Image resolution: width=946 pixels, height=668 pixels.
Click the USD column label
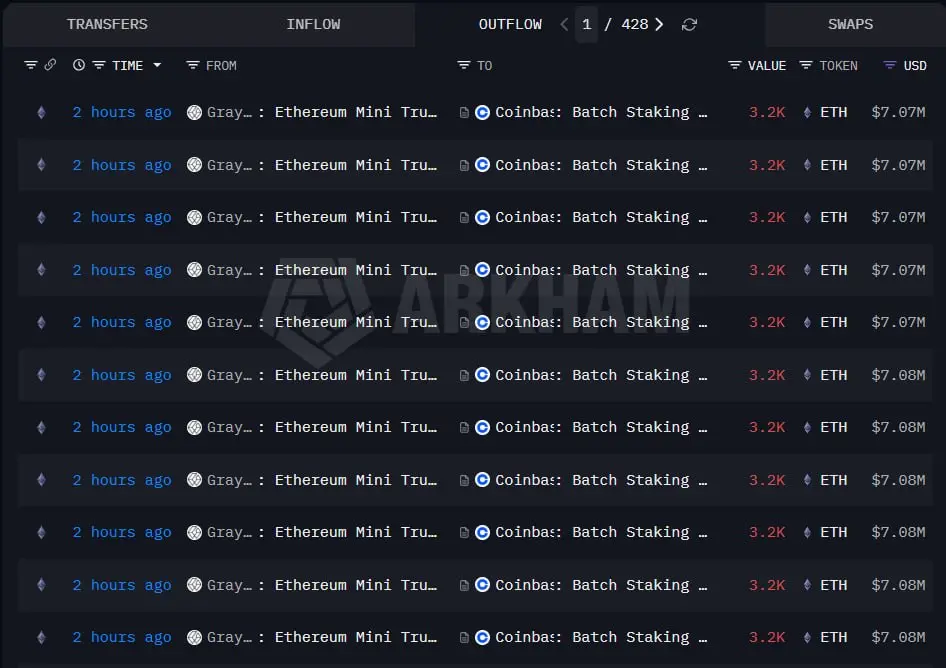915,65
